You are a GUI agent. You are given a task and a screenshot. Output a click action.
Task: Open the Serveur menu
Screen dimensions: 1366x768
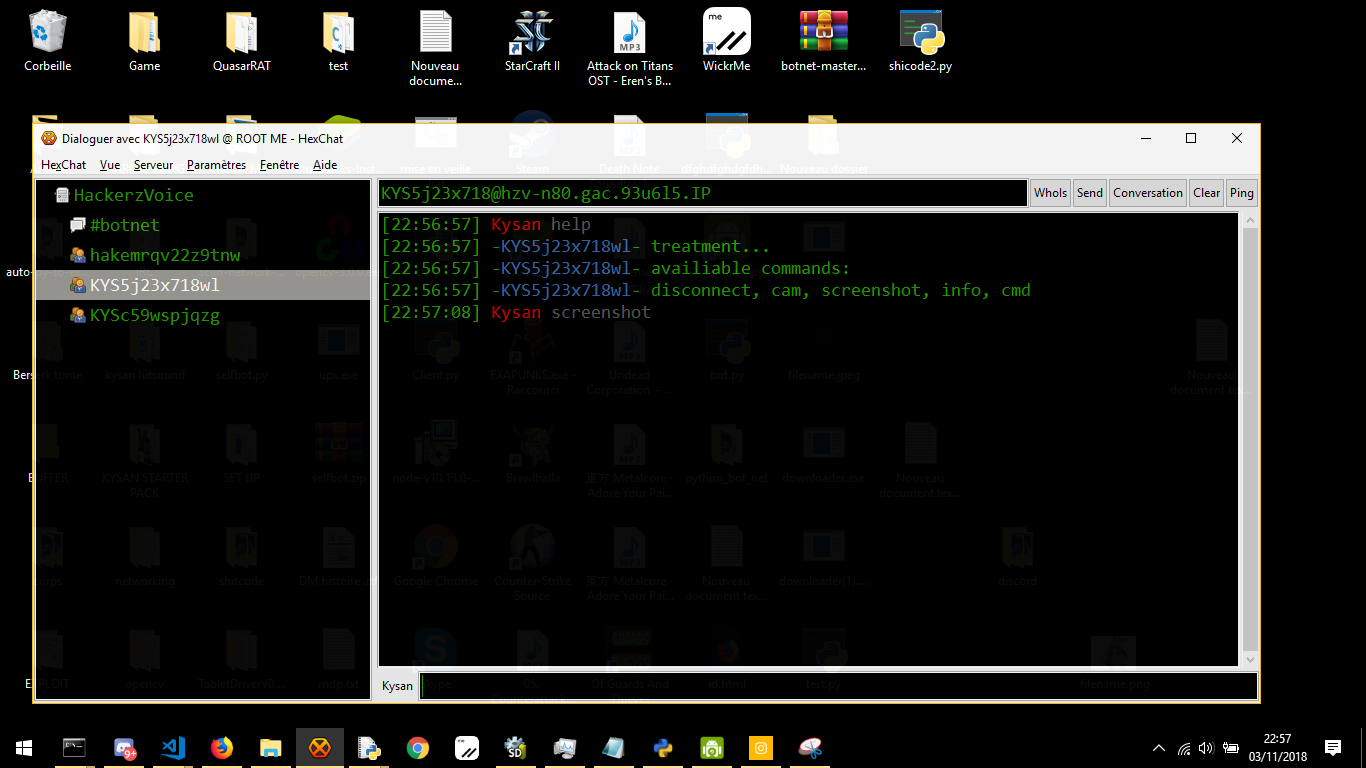(x=153, y=165)
